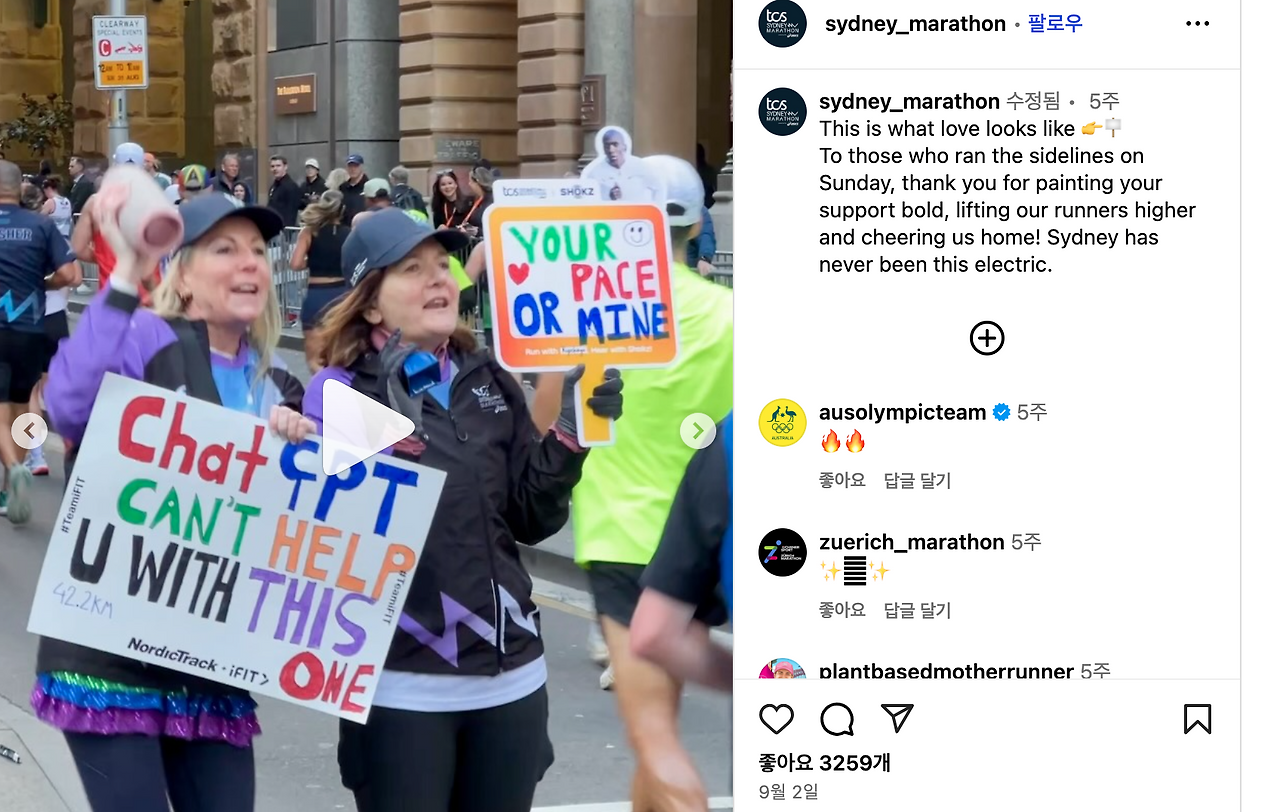Screen dimensions: 1280x812
Task: Open the zuerich_marathon profile avatar
Action: (783, 552)
